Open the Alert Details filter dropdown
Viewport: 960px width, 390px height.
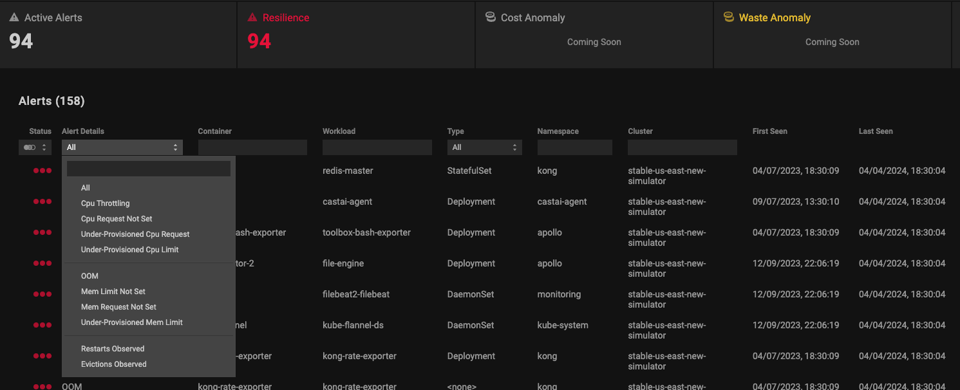tap(122, 148)
